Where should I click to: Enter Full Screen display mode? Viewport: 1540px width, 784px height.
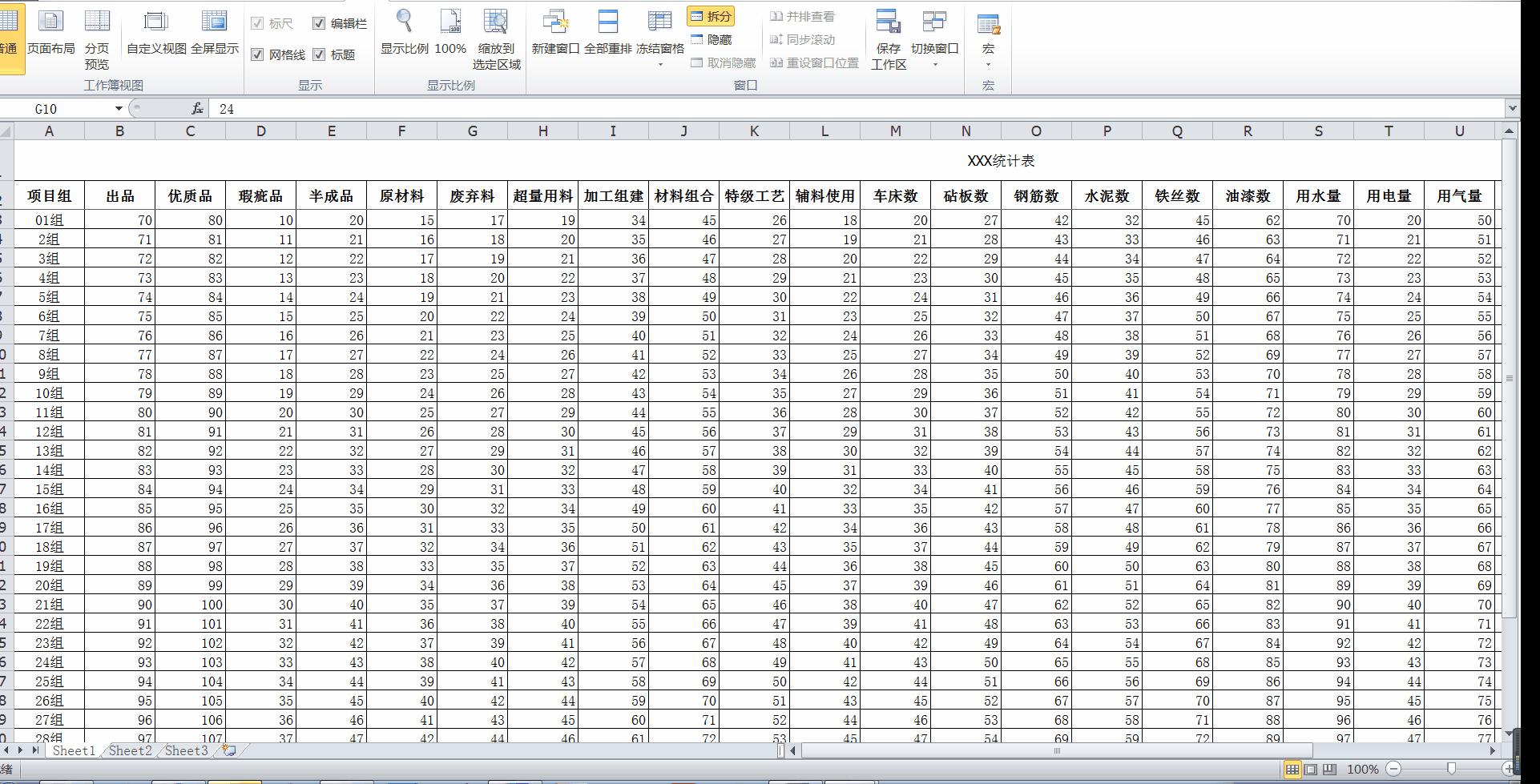click(x=214, y=22)
